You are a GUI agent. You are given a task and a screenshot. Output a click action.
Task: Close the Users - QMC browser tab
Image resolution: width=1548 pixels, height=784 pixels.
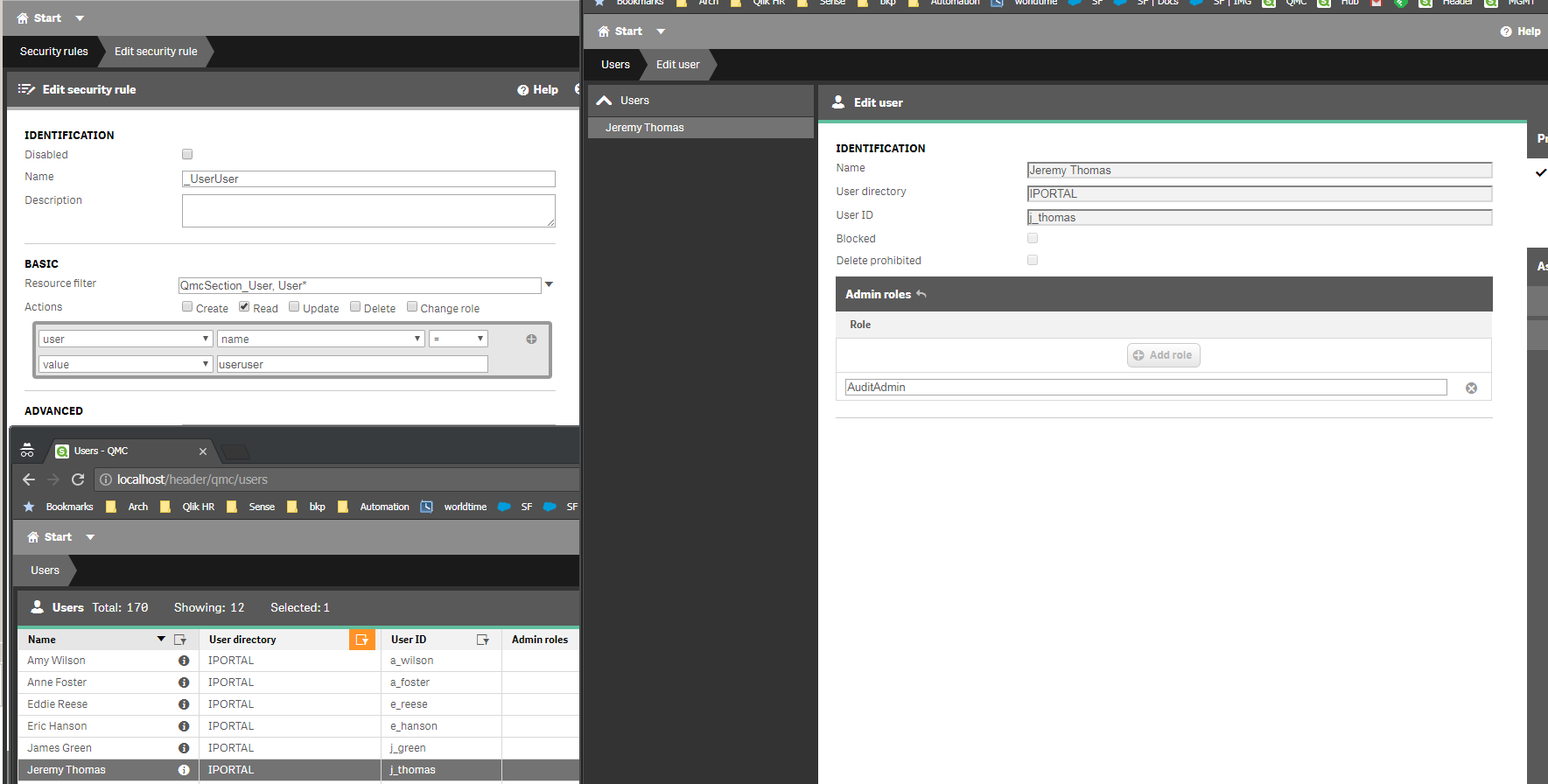tap(203, 451)
